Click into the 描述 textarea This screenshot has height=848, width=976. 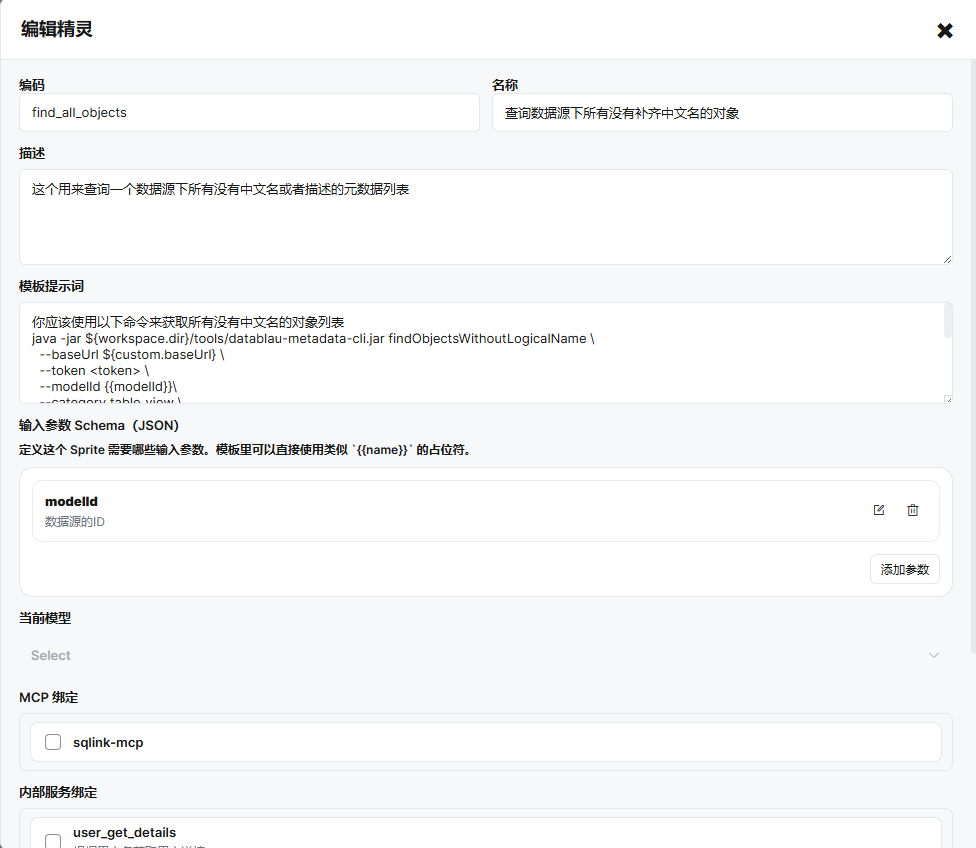point(486,217)
